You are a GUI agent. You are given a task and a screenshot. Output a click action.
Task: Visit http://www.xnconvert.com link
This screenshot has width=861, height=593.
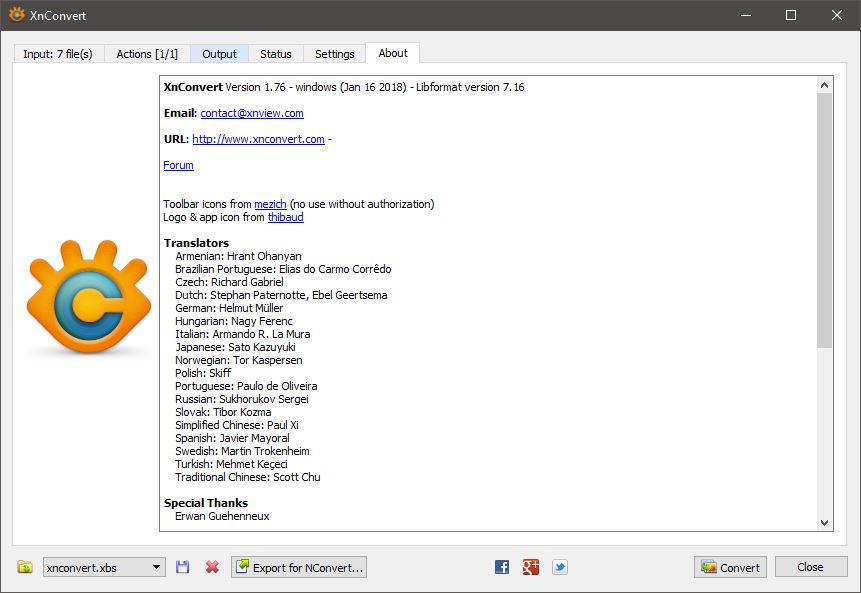point(258,139)
